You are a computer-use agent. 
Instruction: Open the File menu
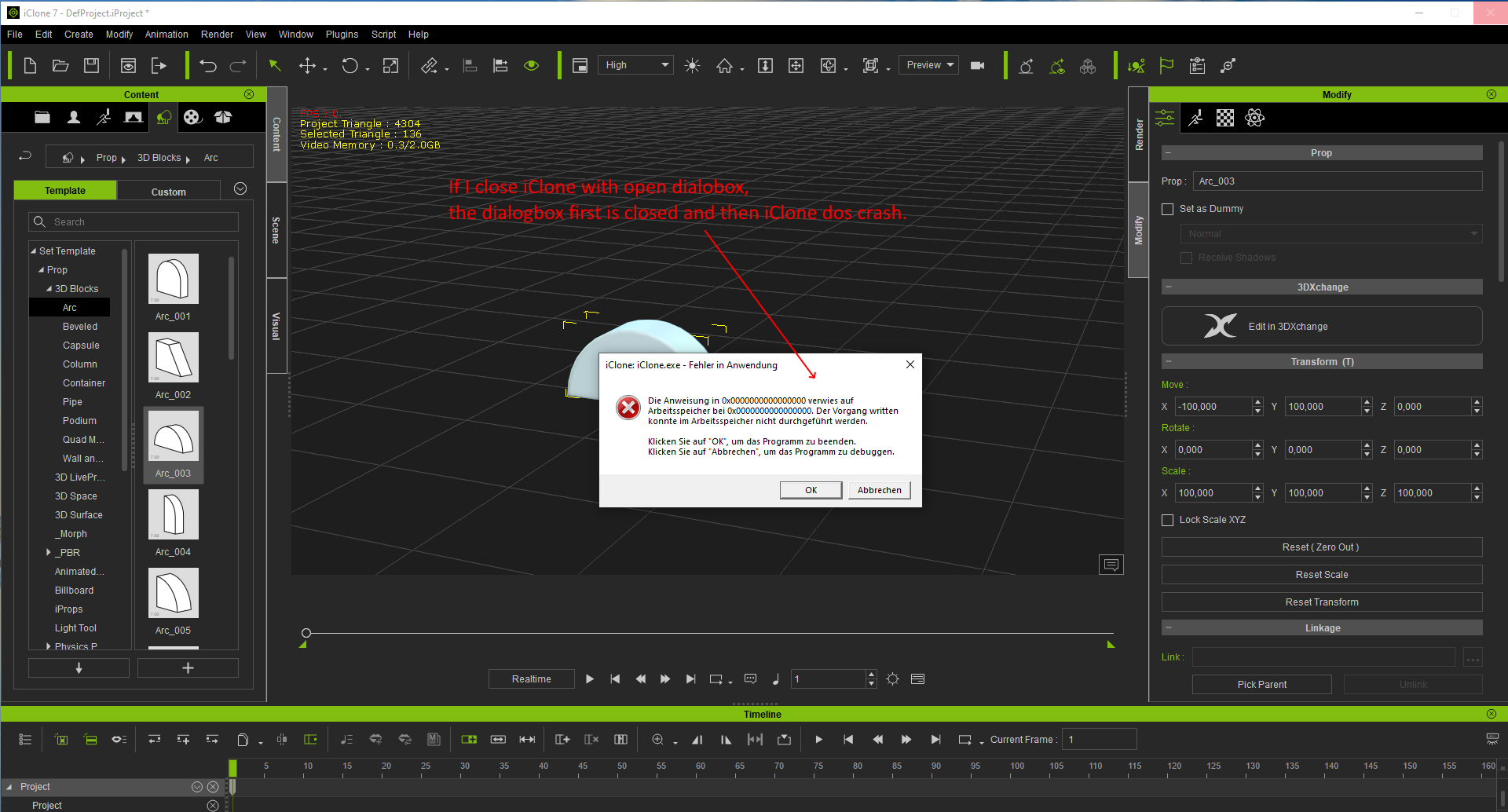click(x=15, y=35)
